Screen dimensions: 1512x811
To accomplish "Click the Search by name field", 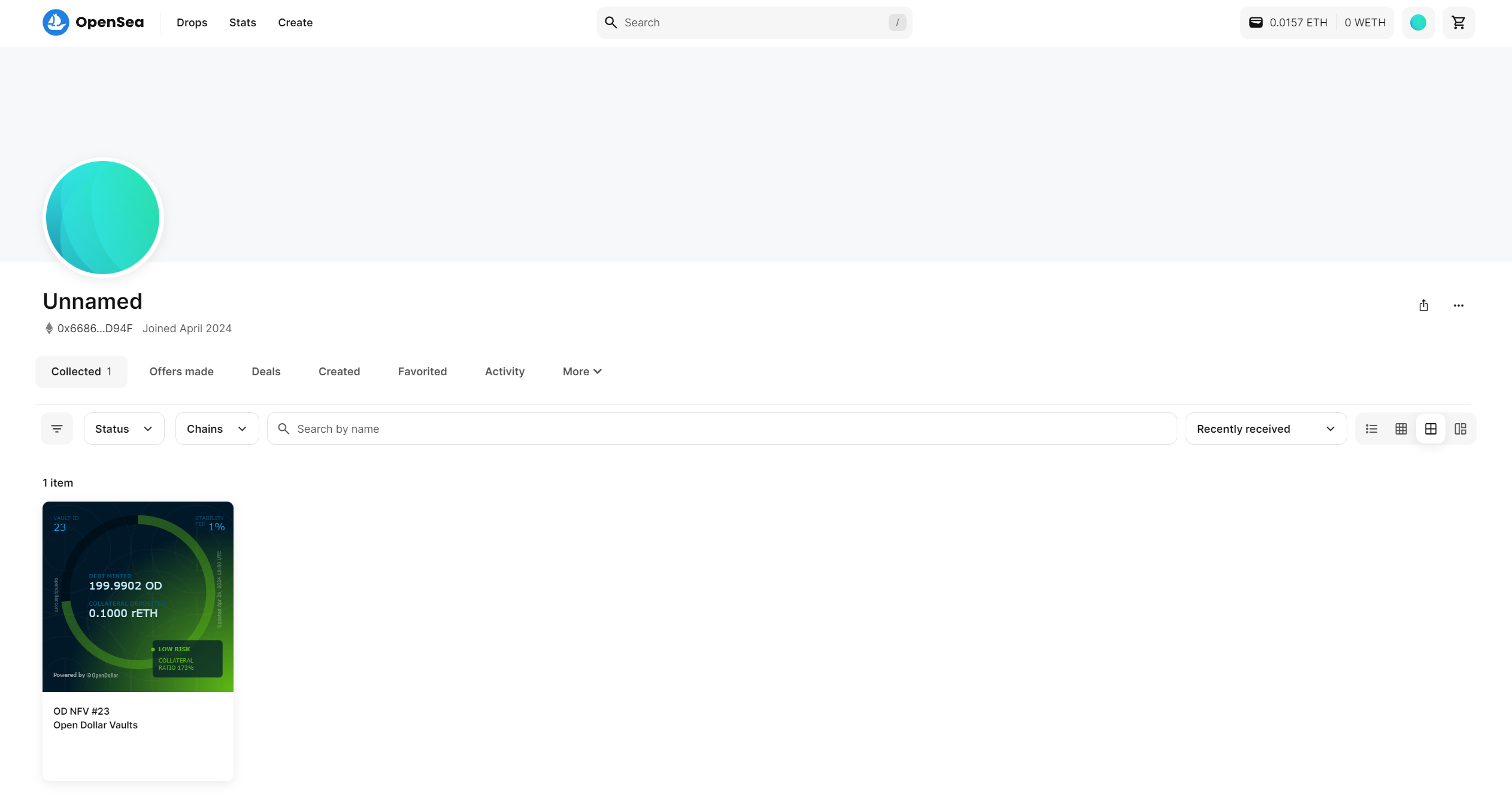I will [722, 429].
